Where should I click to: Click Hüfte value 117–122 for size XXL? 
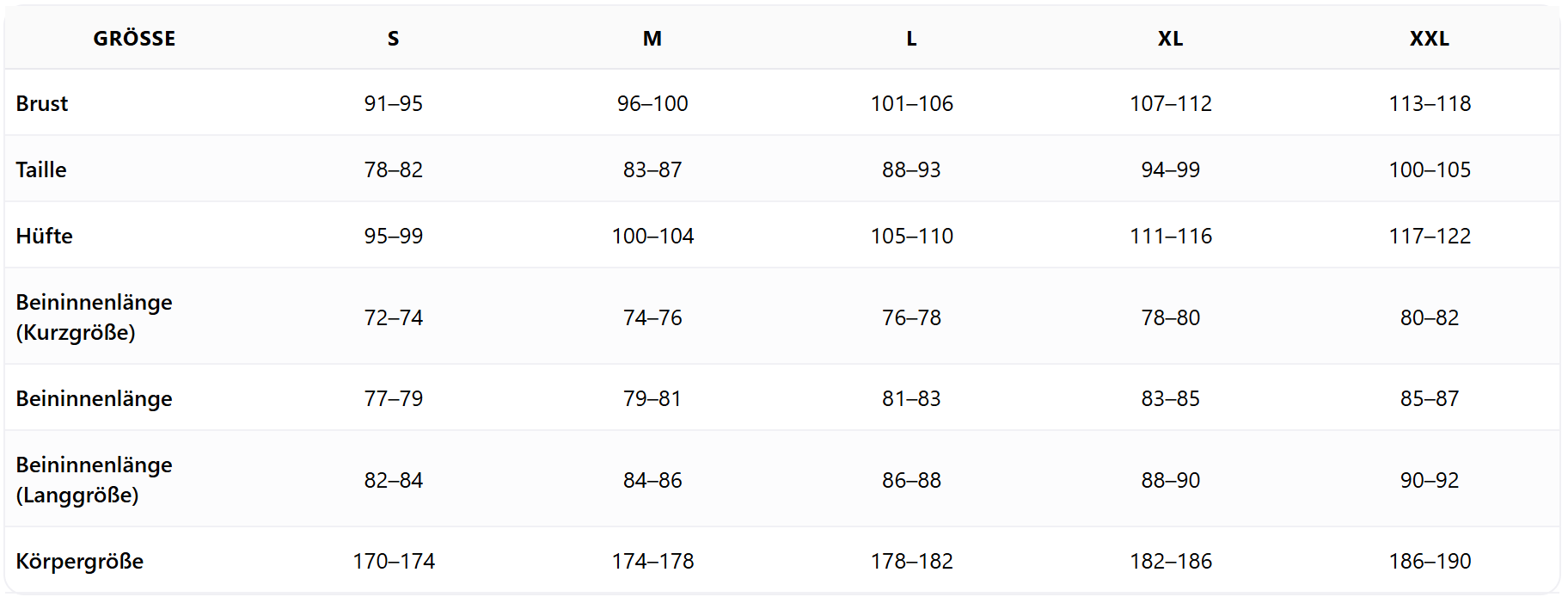click(x=1430, y=236)
